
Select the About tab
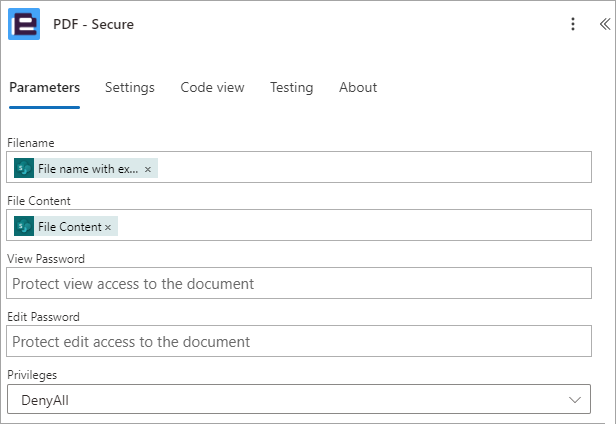tap(358, 87)
